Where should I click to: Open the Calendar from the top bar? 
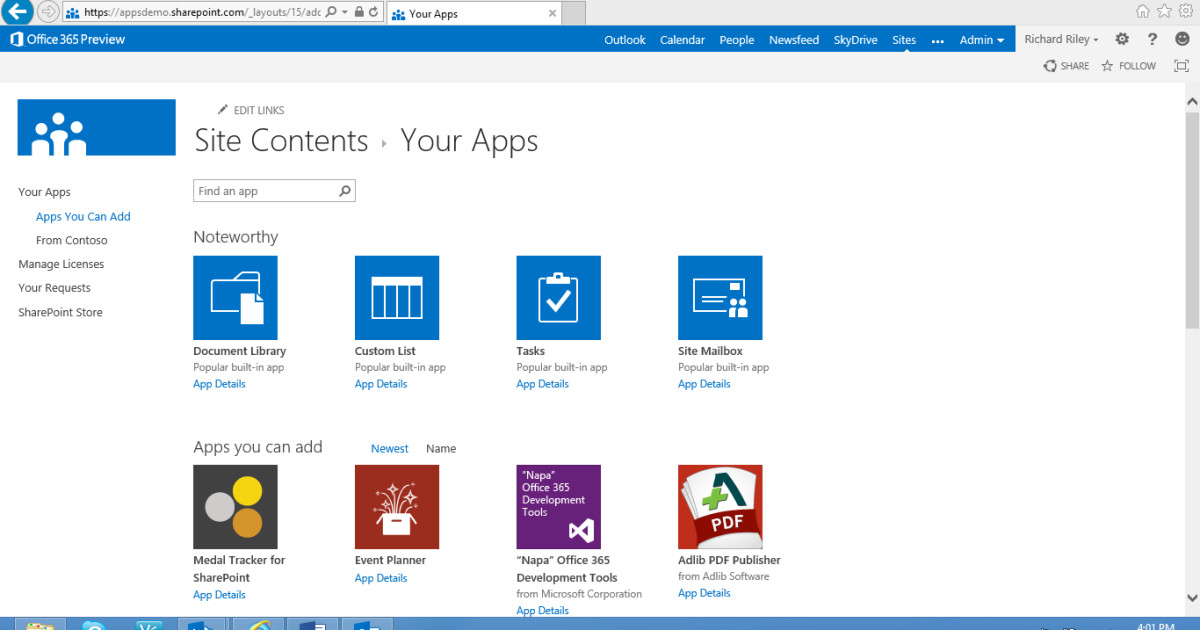point(682,39)
